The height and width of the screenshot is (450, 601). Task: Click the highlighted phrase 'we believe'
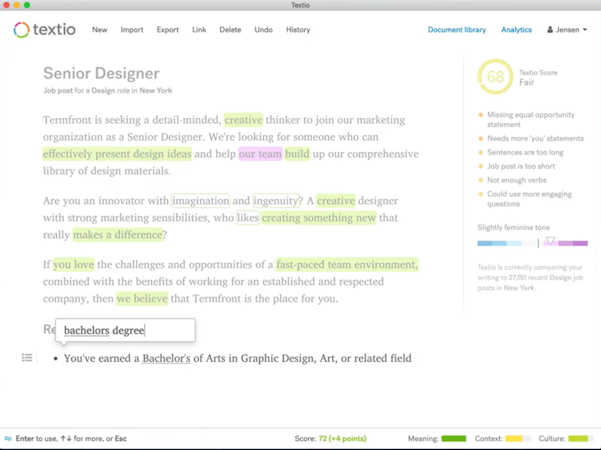(142, 298)
